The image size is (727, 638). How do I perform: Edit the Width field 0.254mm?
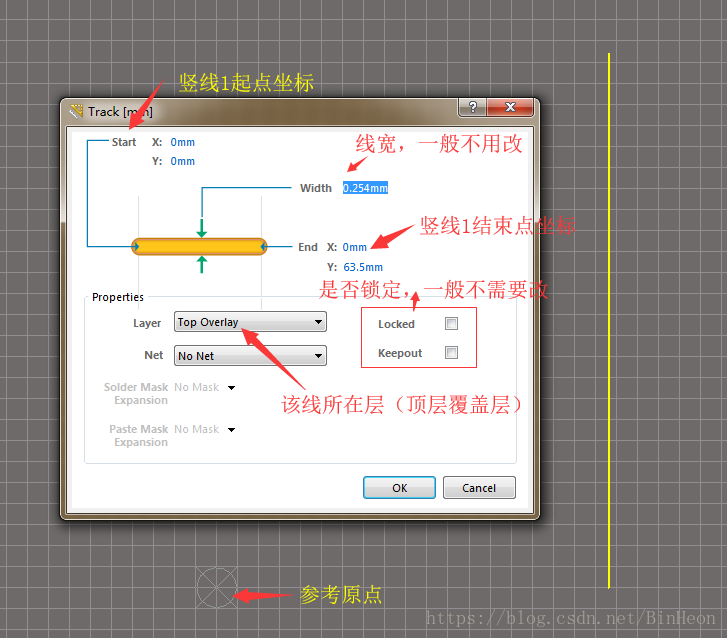point(365,188)
